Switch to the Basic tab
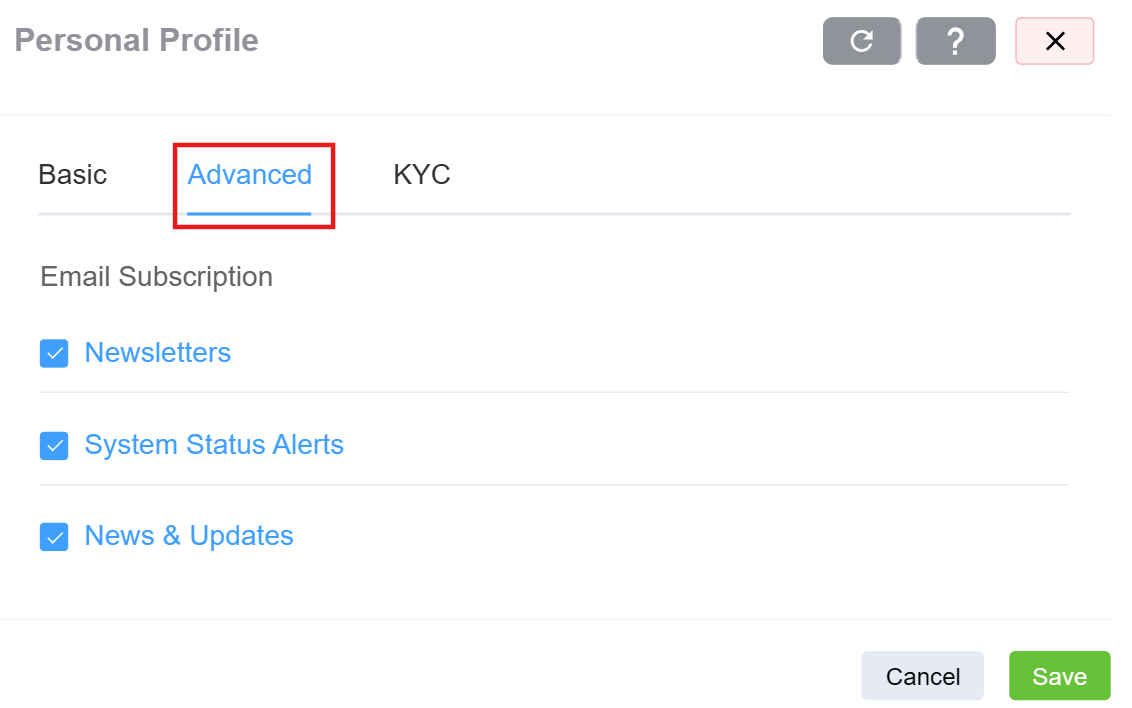The width and height of the screenshot is (1132, 708). (x=72, y=175)
